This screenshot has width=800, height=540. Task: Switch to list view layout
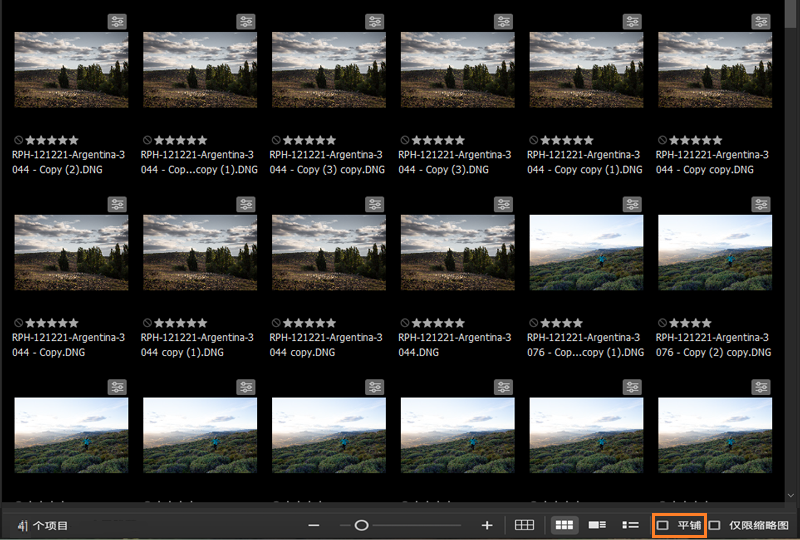click(630, 525)
